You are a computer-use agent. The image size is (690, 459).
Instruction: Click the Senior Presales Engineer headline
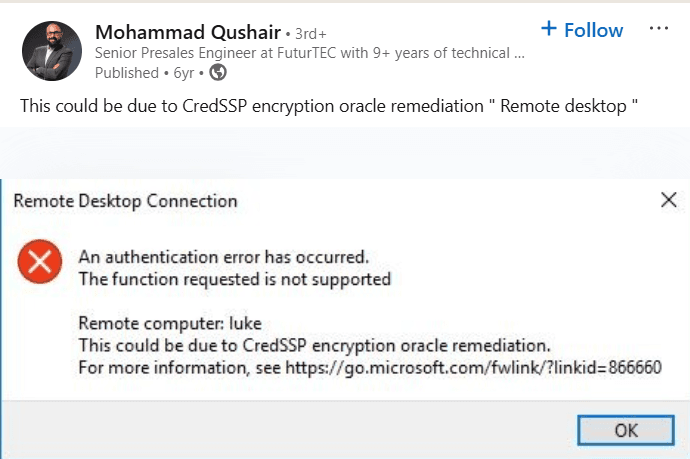tap(309, 52)
